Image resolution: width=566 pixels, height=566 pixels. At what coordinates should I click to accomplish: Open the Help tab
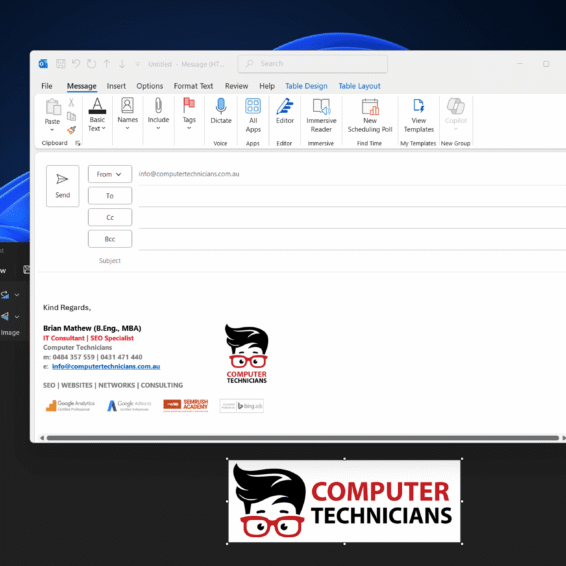[267, 86]
